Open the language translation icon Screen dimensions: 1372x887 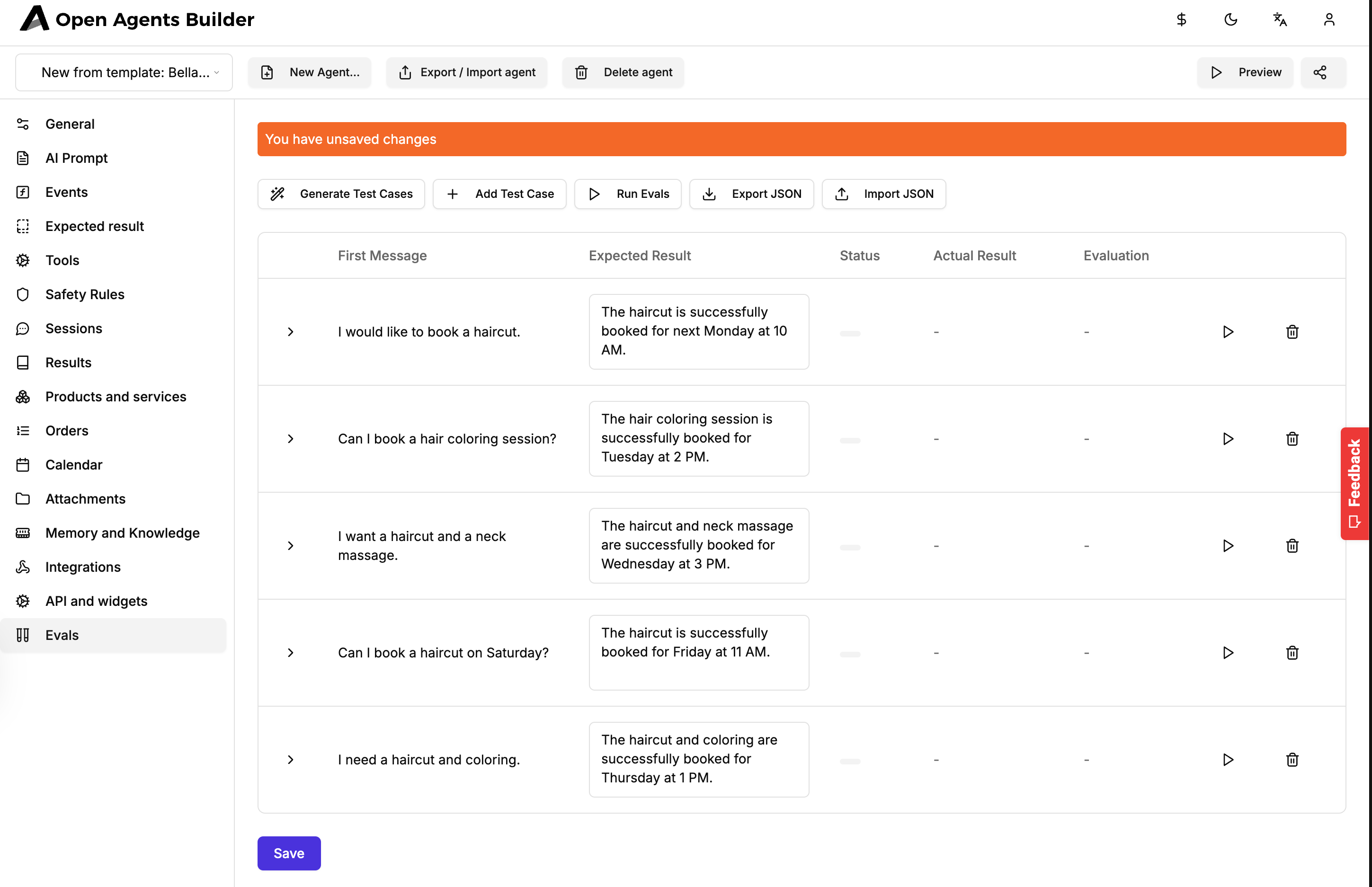click(1280, 19)
